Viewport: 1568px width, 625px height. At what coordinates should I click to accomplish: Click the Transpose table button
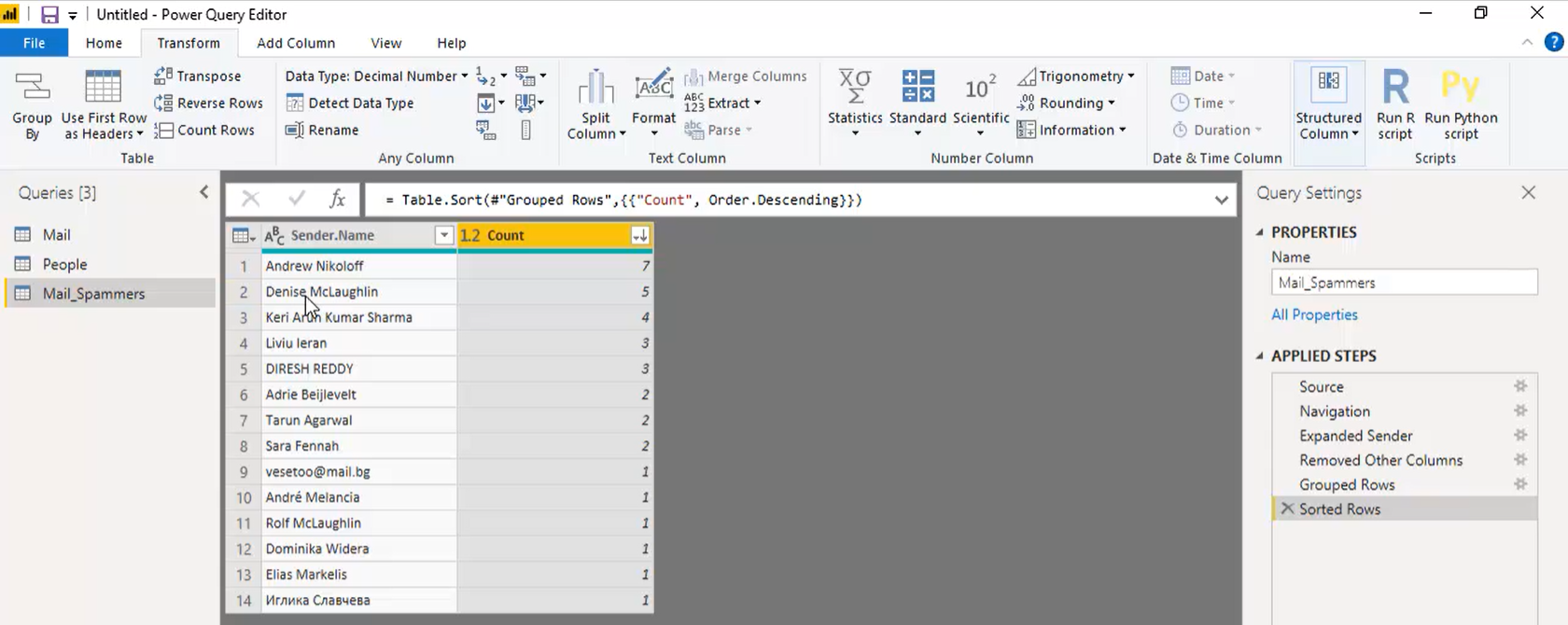(198, 76)
